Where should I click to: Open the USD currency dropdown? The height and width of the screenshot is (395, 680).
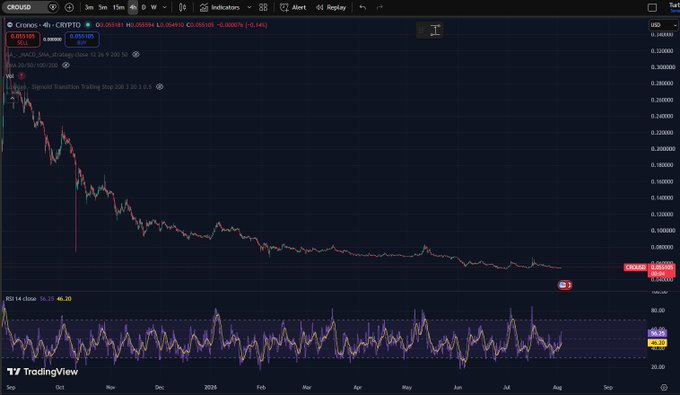pyautogui.click(x=663, y=25)
